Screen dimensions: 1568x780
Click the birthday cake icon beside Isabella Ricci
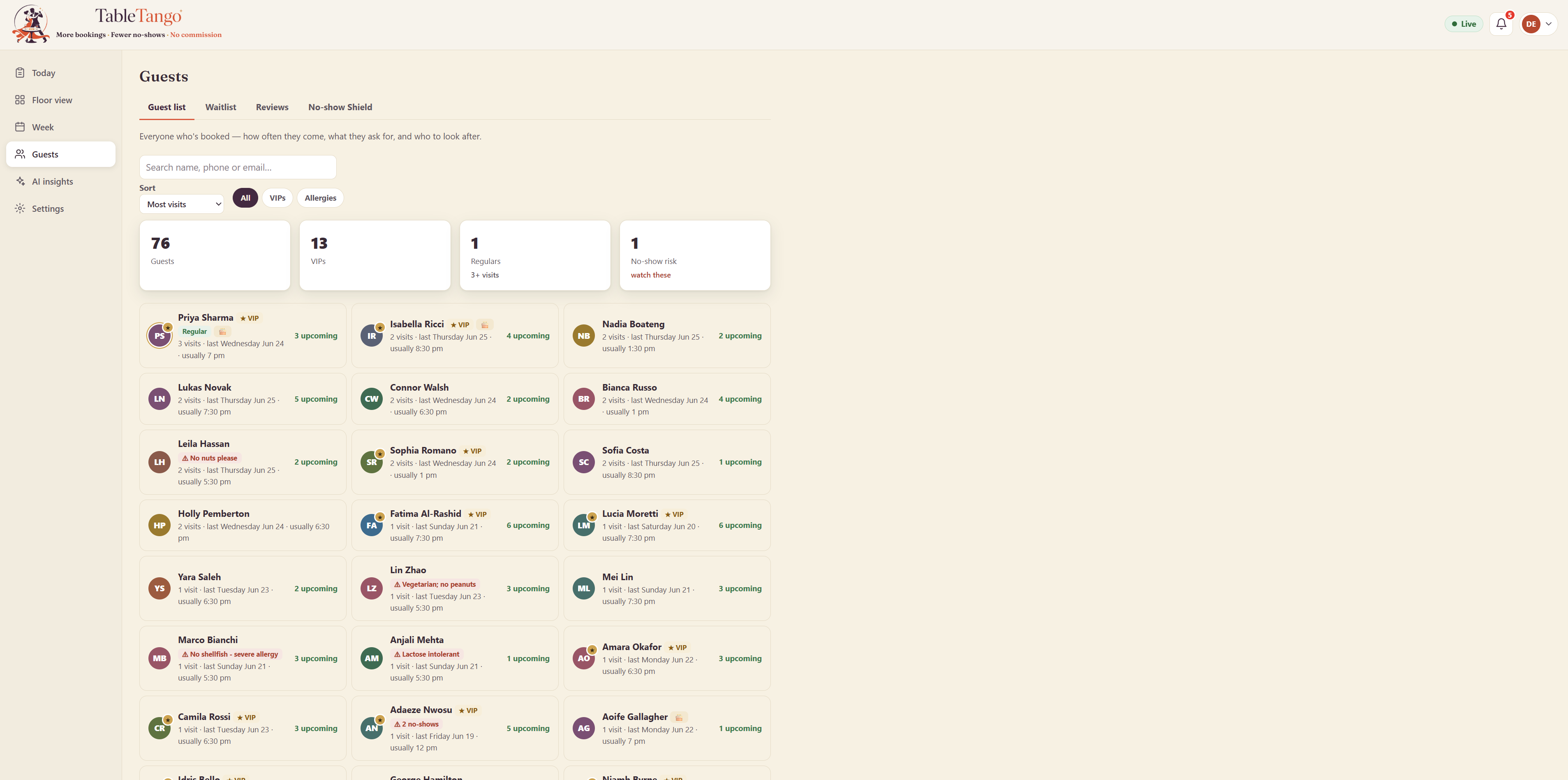click(485, 324)
